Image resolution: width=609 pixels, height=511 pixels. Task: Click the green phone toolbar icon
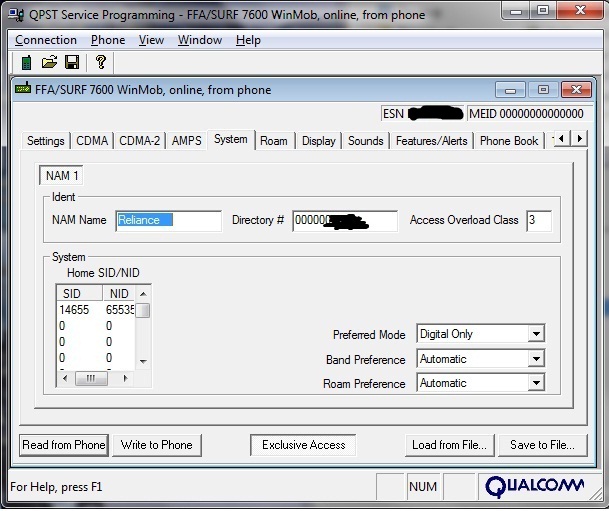26,63
